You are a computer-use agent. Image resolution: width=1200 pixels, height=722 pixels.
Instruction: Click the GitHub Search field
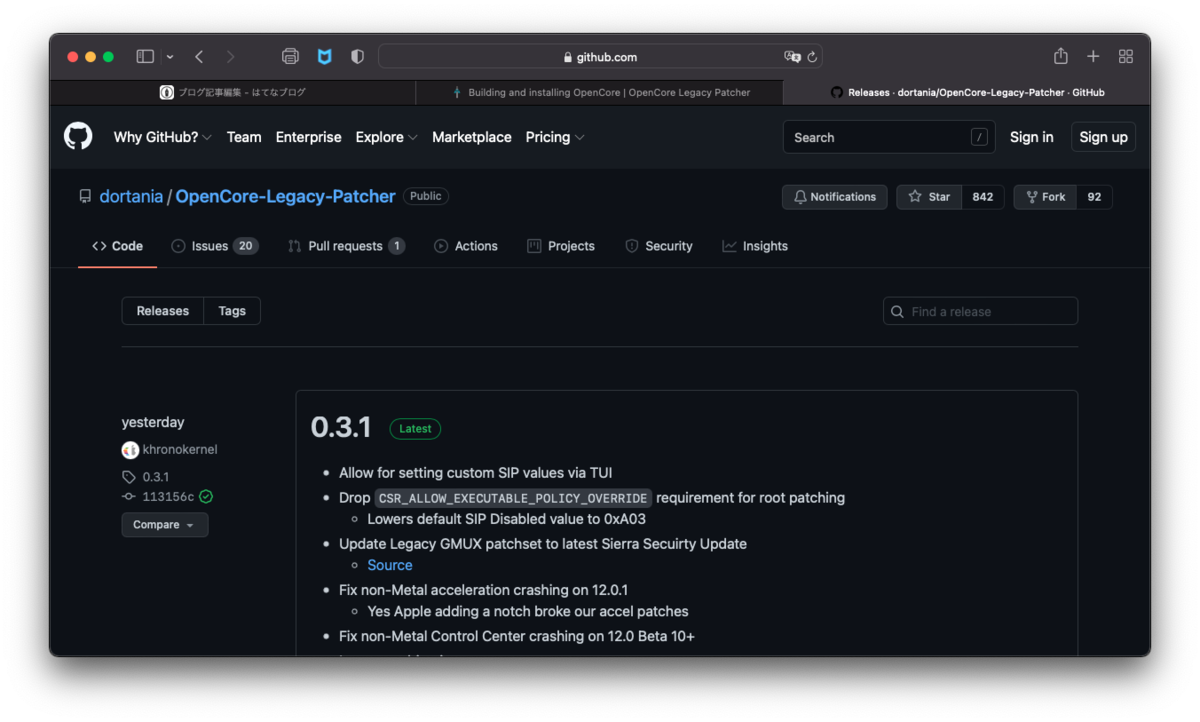point(889,137)
